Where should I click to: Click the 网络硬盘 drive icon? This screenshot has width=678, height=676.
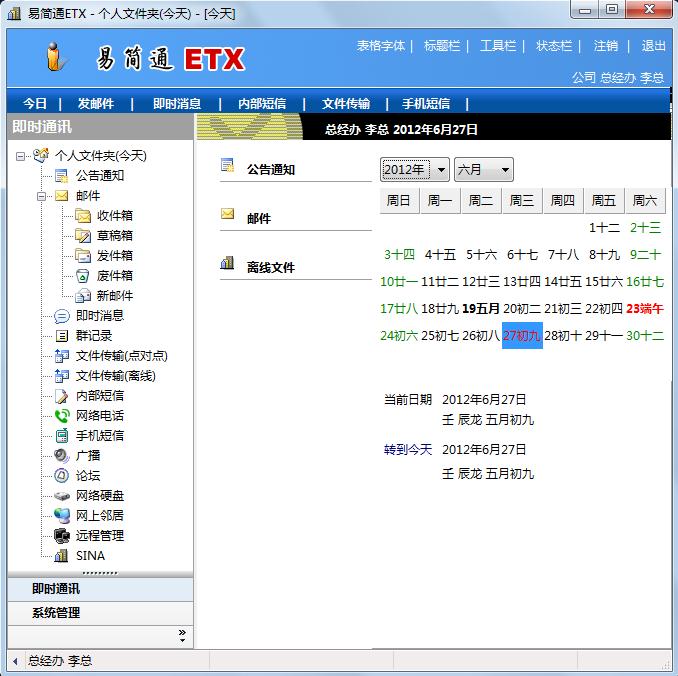61,496
